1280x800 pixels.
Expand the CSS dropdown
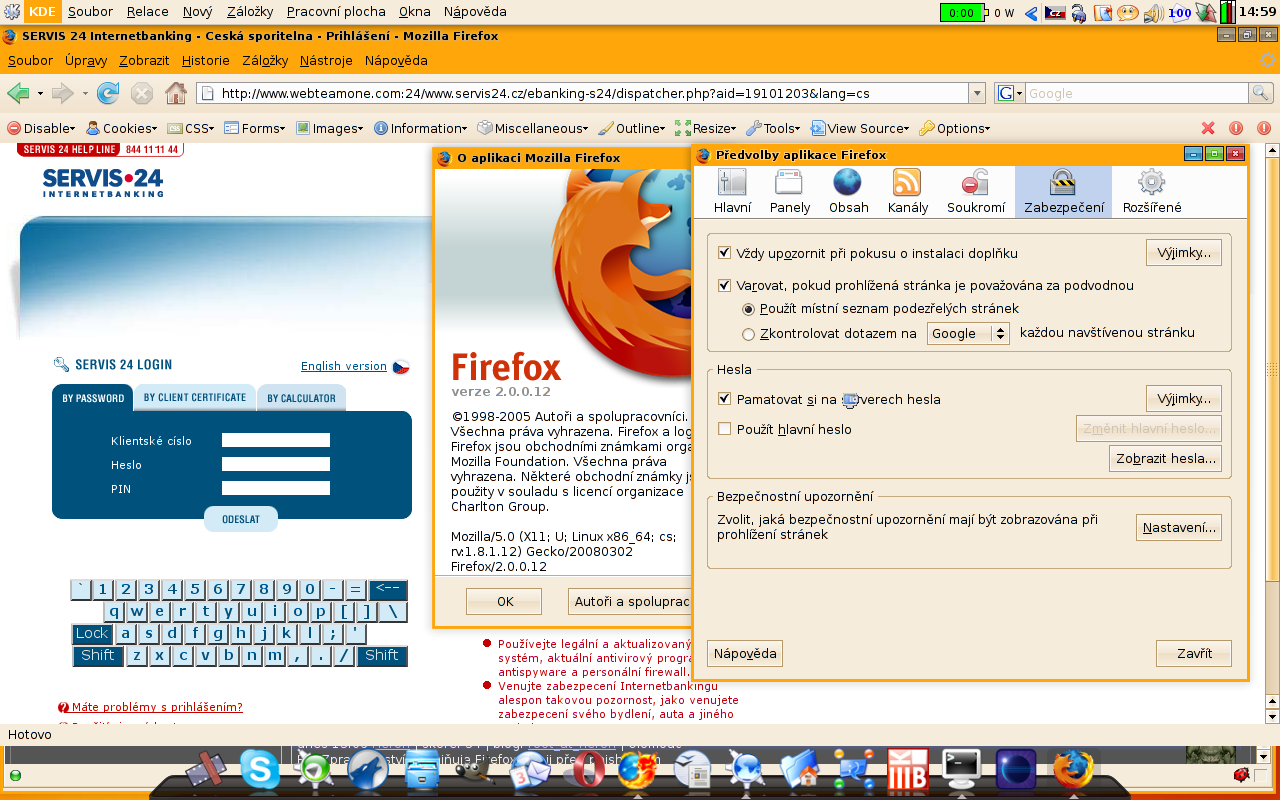click(x=190, y=128)
